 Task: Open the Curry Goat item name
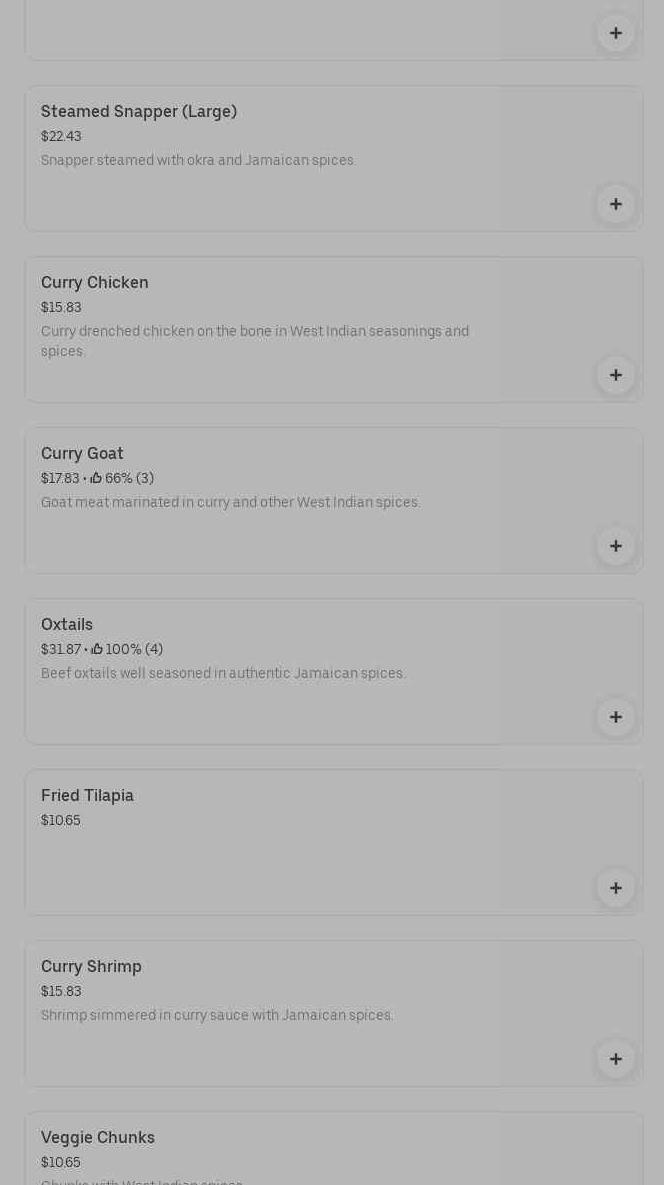(82, 454)
